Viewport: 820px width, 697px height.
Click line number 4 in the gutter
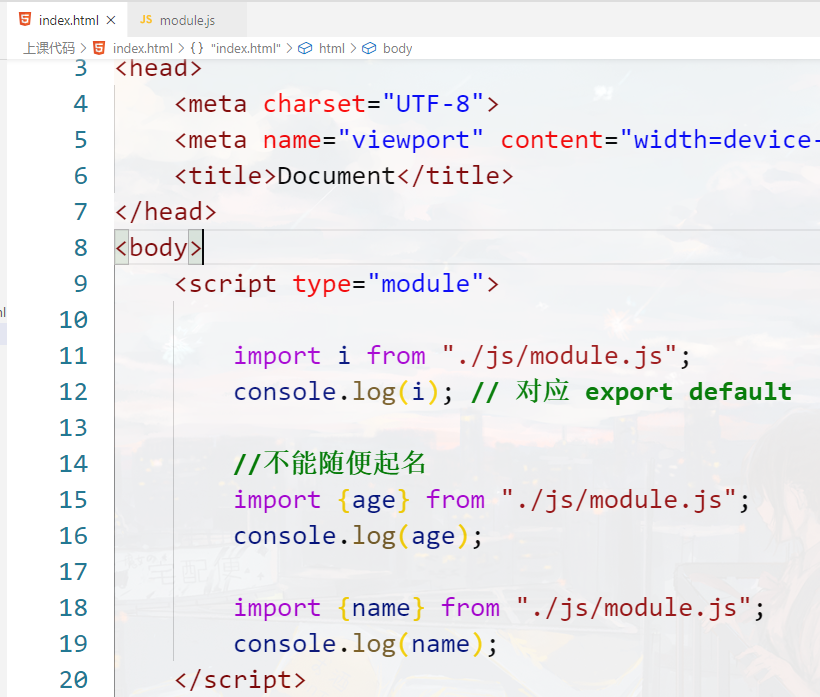(x=81, y=104)
